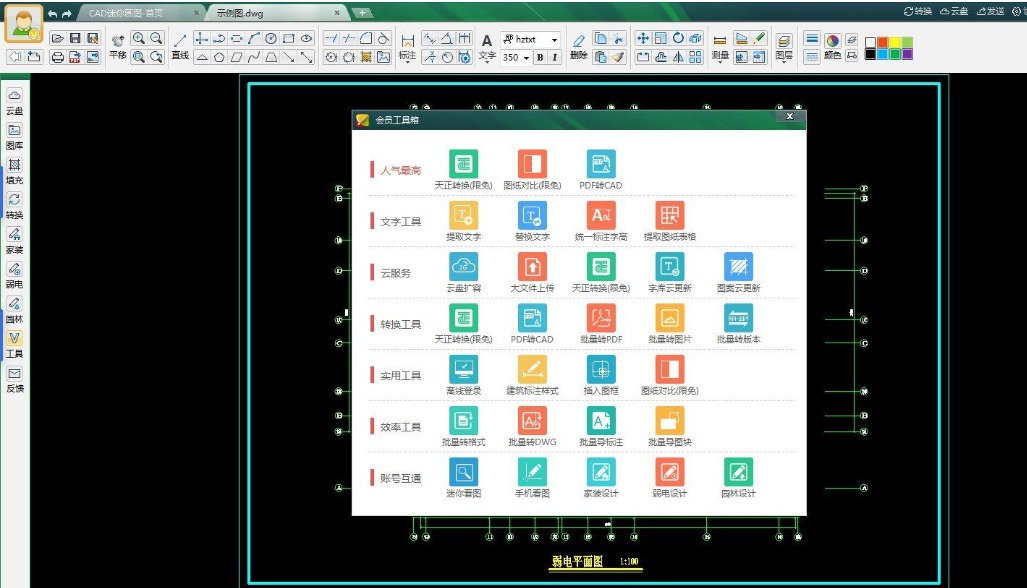Open 大文件上传 cloud service
The width and height of the screenshot is (1027, 588).
[x=532, y=272]
